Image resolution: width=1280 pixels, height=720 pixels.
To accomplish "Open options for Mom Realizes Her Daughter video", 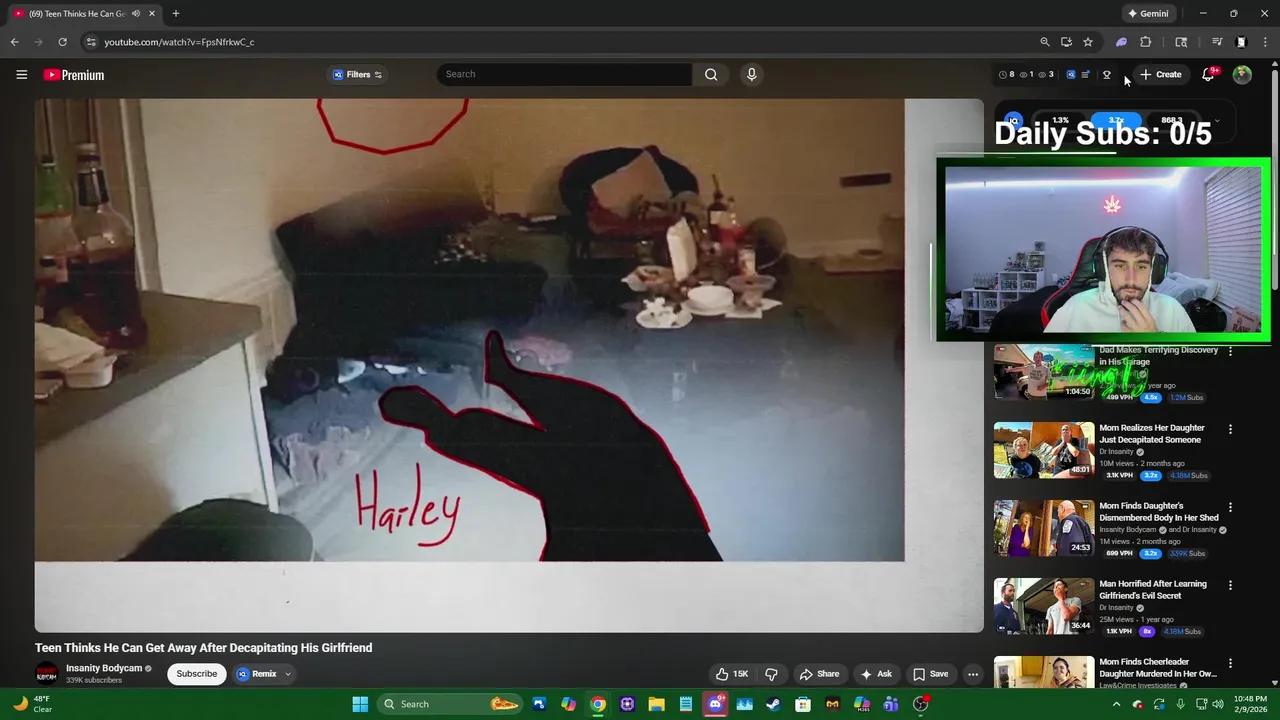I will (1230, 429).
